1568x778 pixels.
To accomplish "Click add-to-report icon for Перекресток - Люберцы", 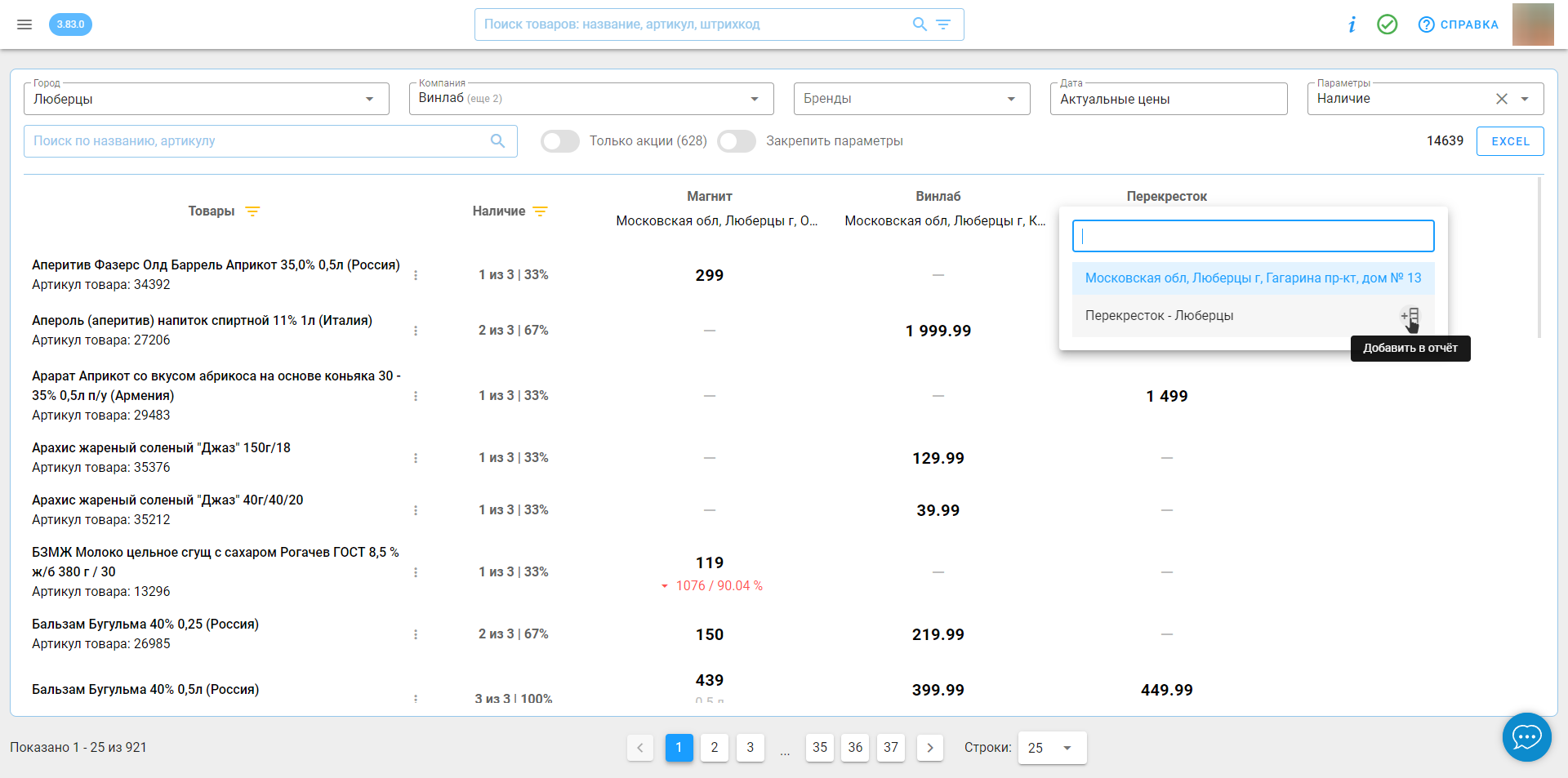I will pos(1410,316).
